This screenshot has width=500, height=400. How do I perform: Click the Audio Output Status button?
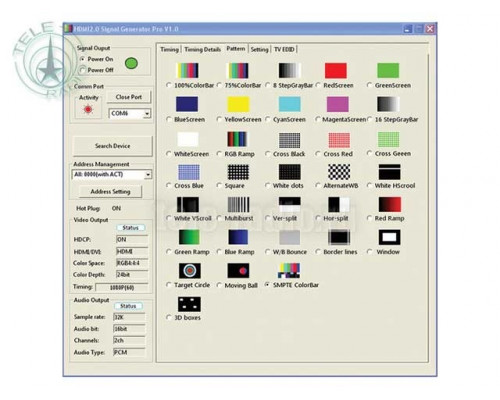point(128,306)
